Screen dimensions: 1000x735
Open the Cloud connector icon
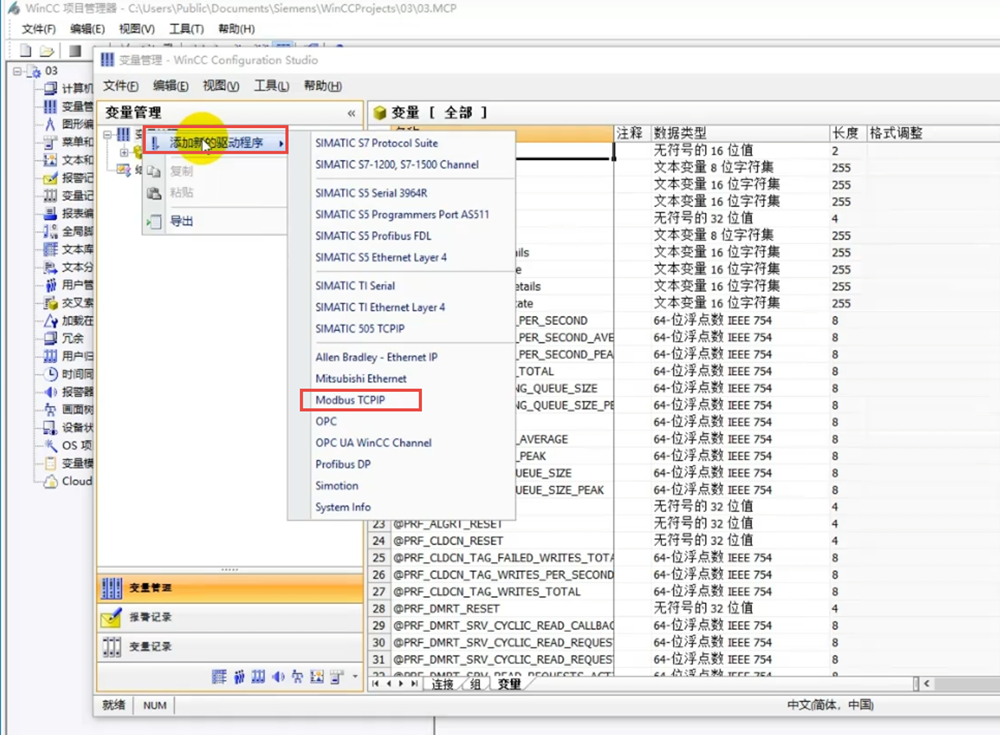pyautogui.click(x=50, y=481)
